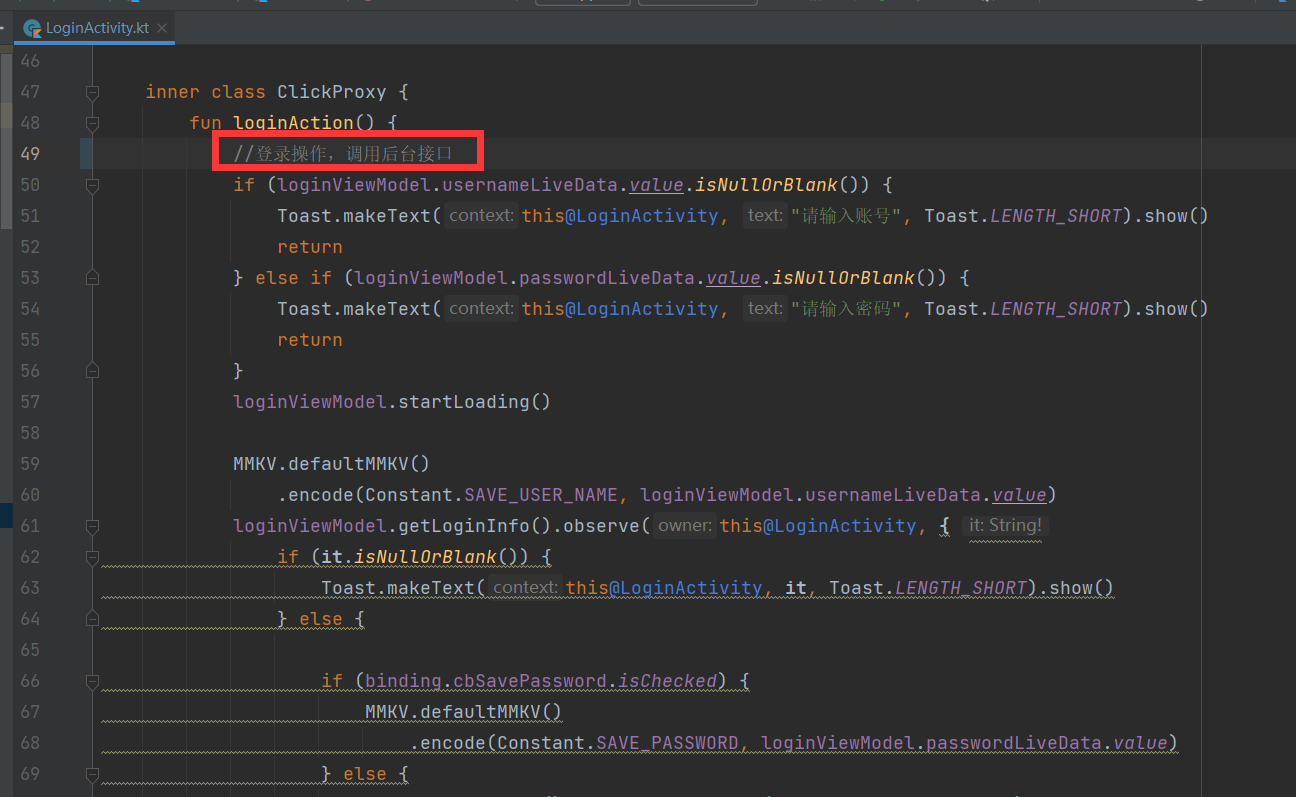Click the fold marker at line 69 else
The width and height of the screenshot is (1296, 797).
point(92,774)
